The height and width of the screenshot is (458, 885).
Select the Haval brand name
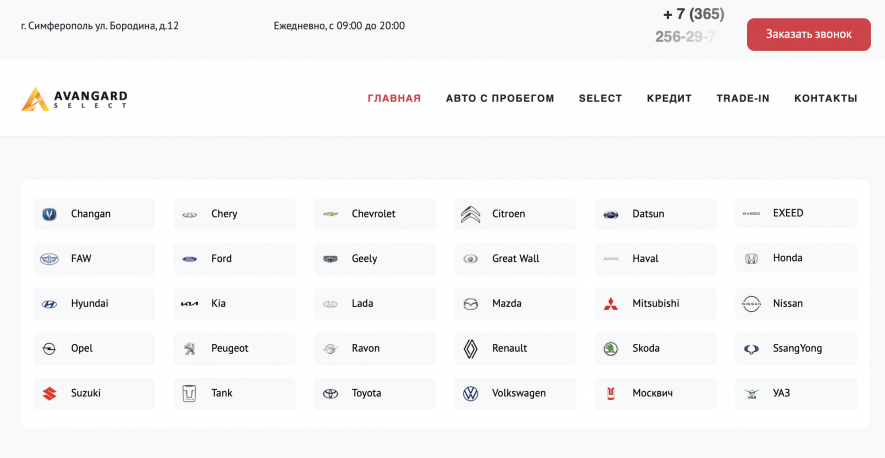[646, 259]
